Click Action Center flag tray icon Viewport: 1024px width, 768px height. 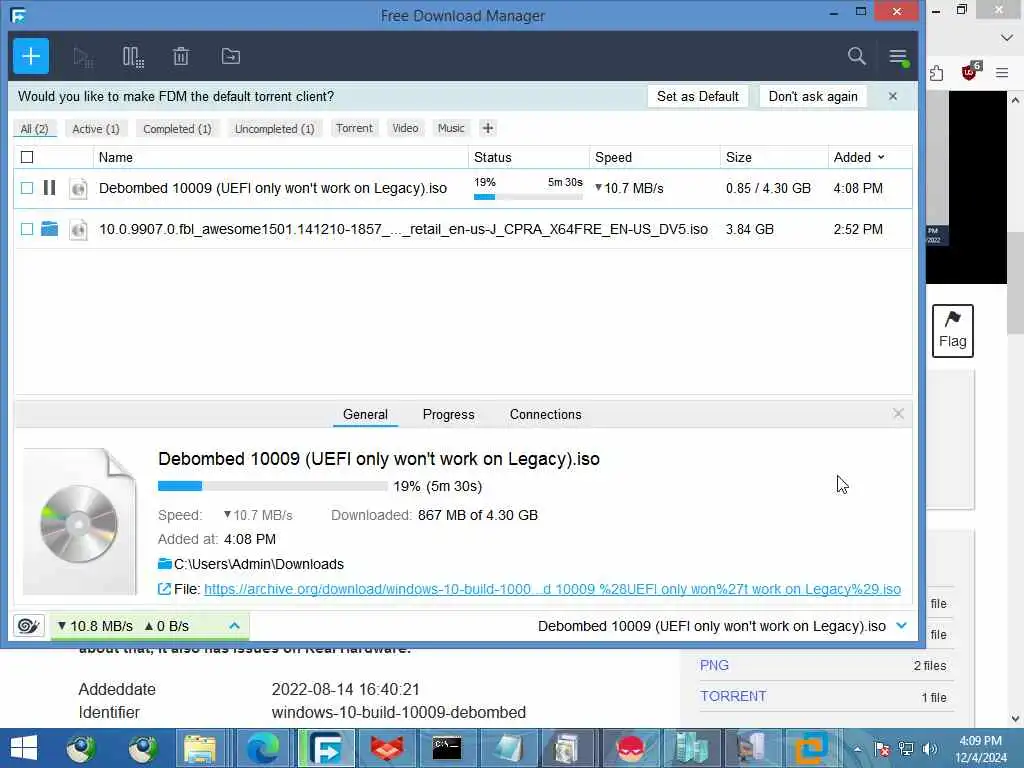tap(882, 749)
